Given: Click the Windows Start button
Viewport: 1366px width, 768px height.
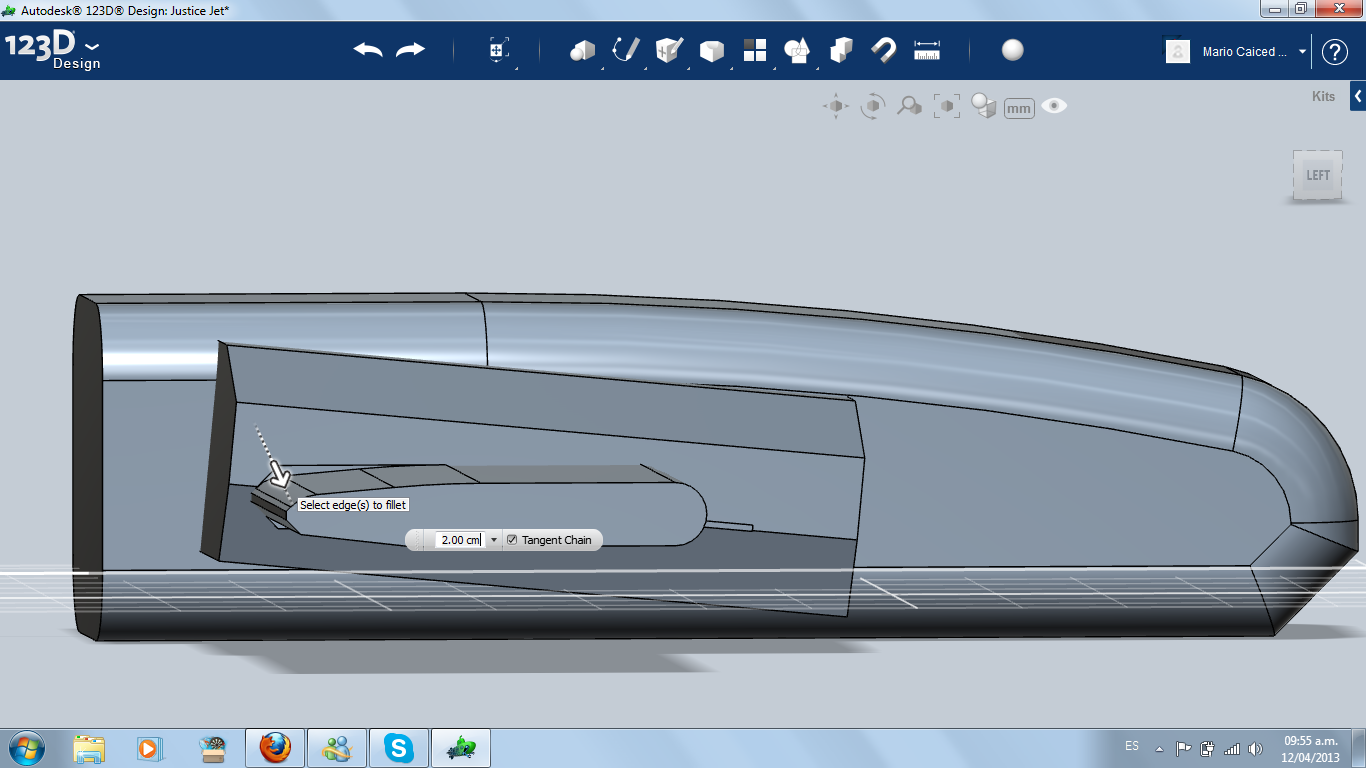Looking at the screenshot, I should coord(26,747).
